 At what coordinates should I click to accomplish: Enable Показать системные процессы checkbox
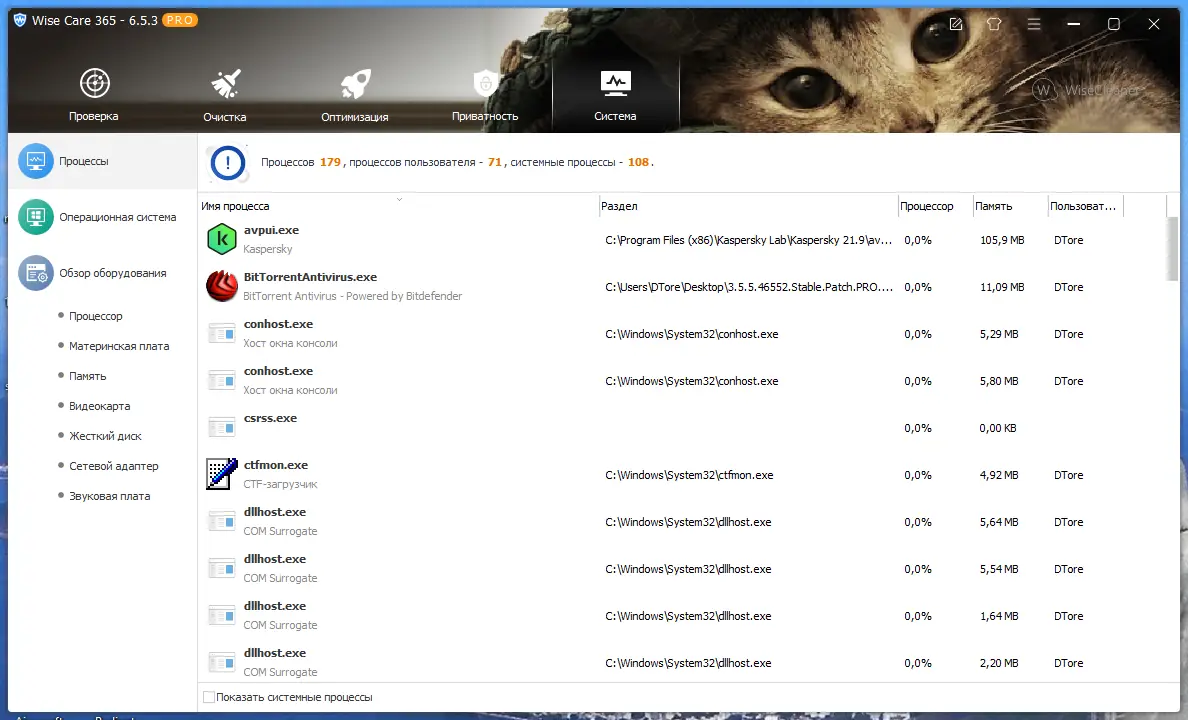[209, 697]
